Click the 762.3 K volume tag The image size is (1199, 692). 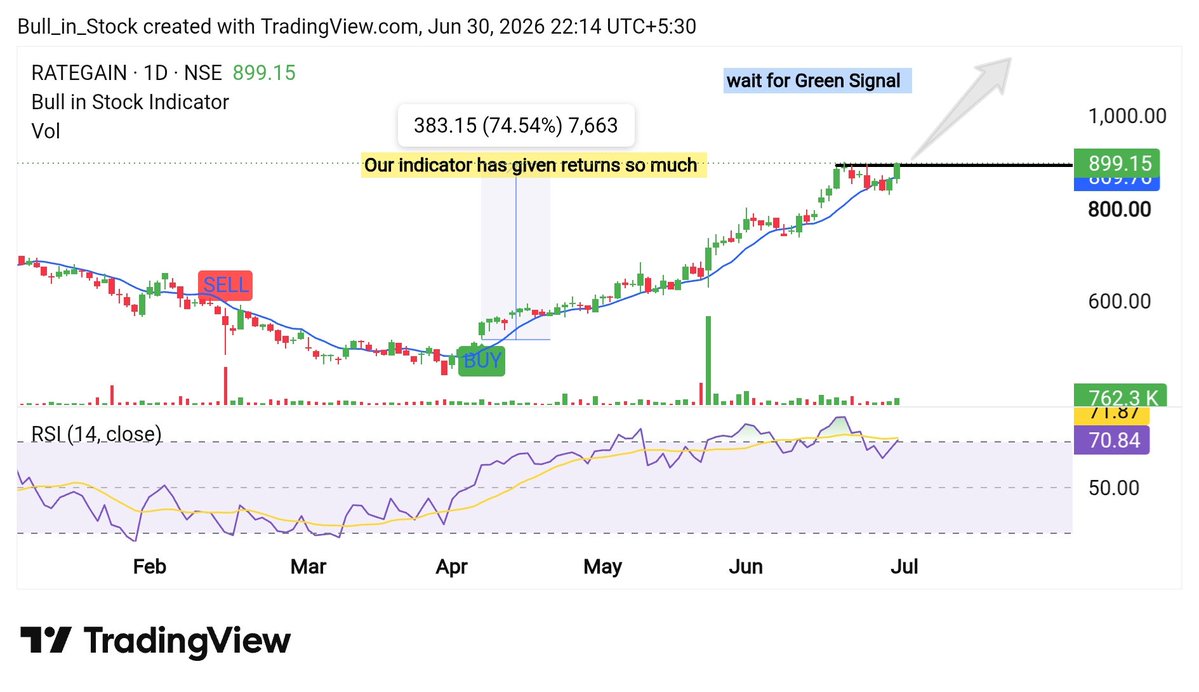(x=1120, y=395)
